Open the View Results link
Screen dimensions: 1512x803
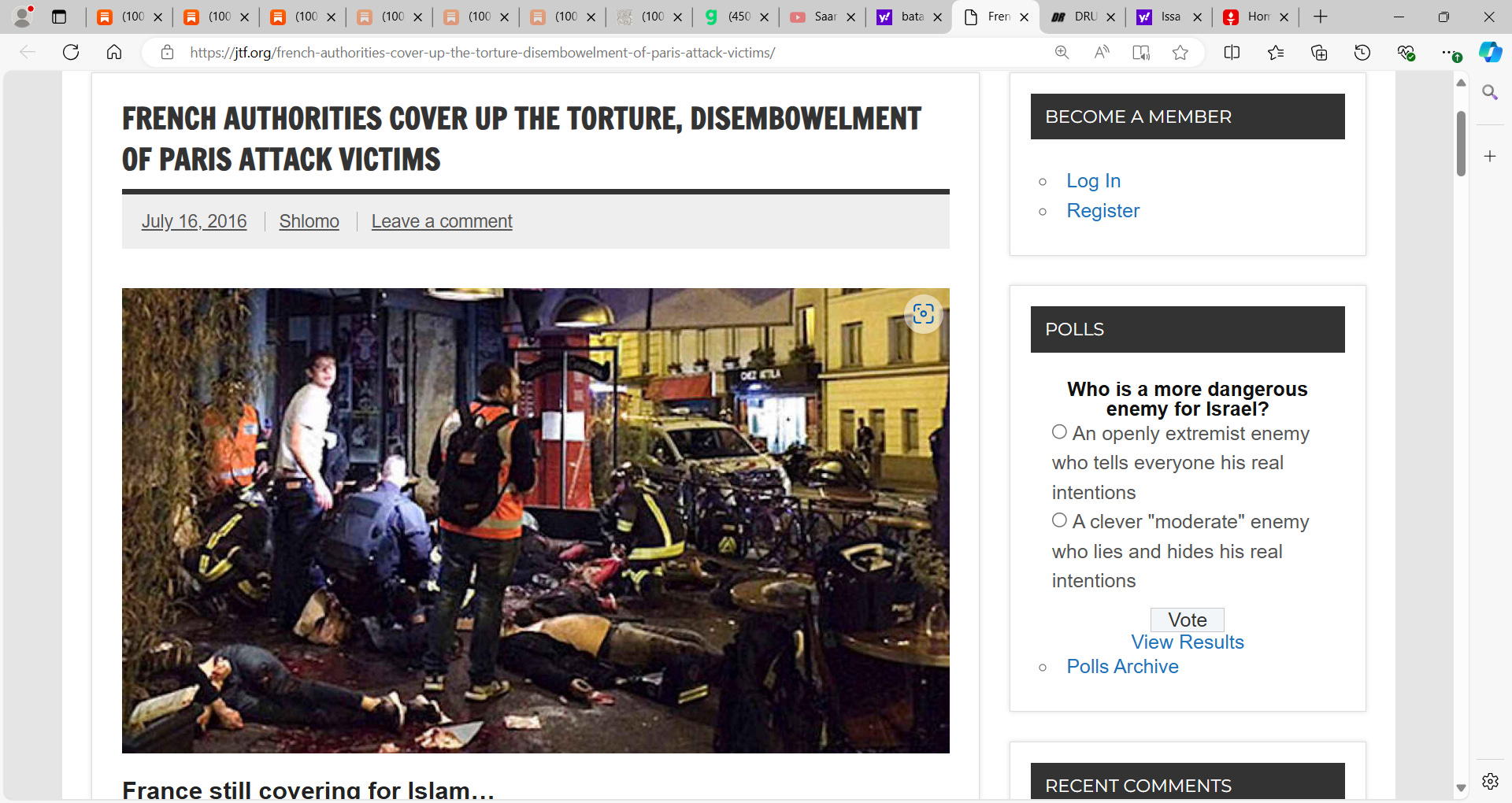[x=1187, y=642]
